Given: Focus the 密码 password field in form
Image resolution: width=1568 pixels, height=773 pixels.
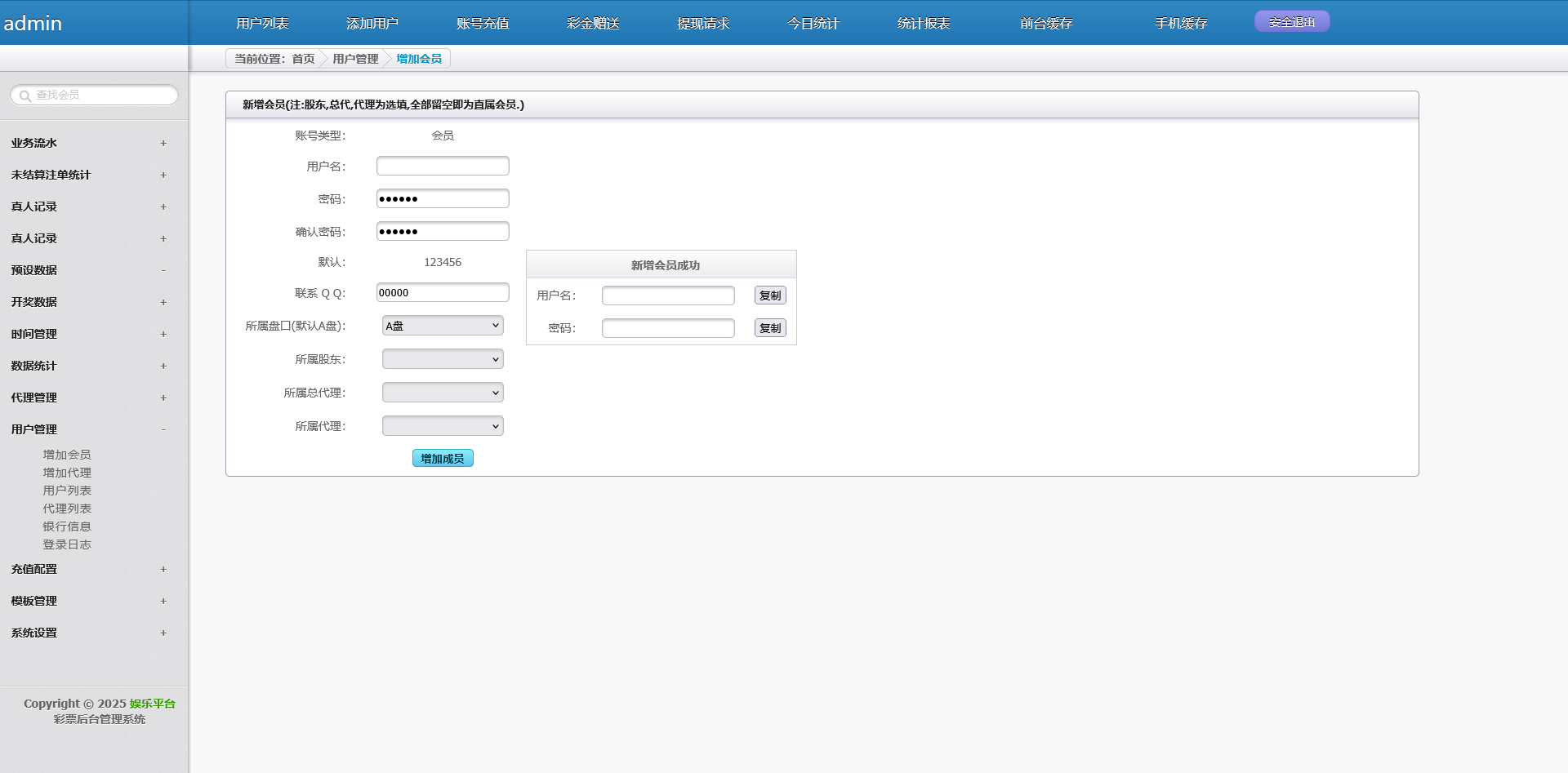Looking at the screenshot, I should (443, 198).
